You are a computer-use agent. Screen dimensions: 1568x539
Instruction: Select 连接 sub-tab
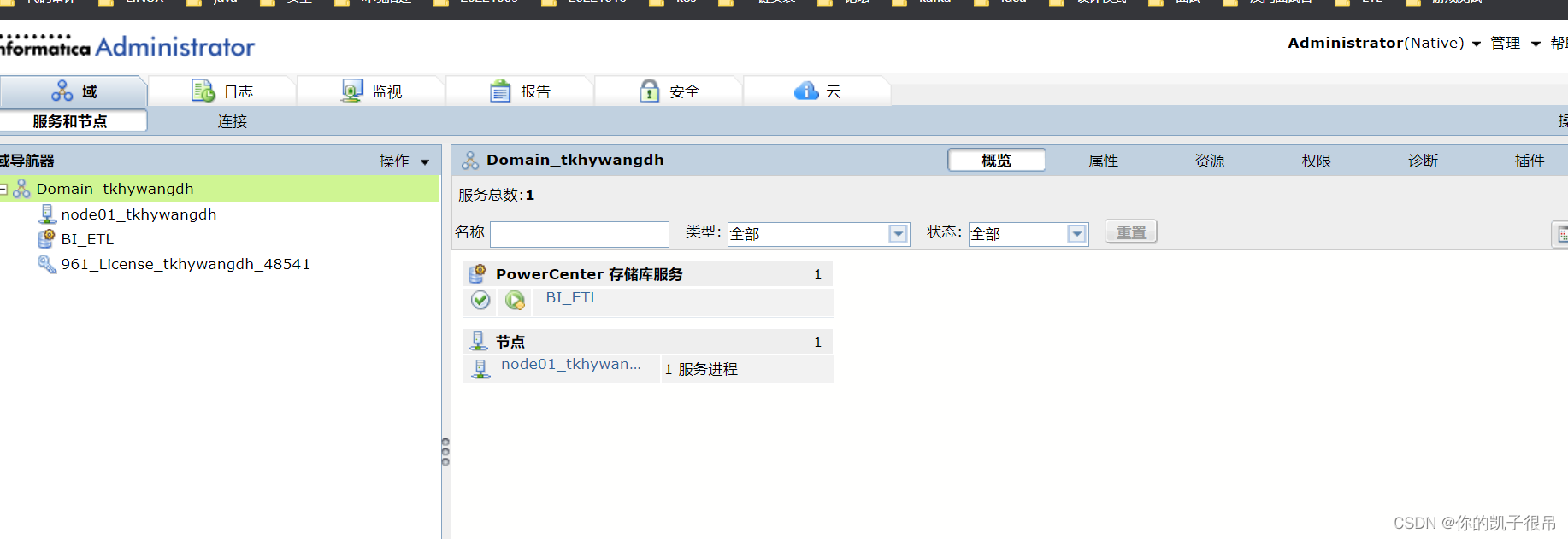(x=232, y=121)
